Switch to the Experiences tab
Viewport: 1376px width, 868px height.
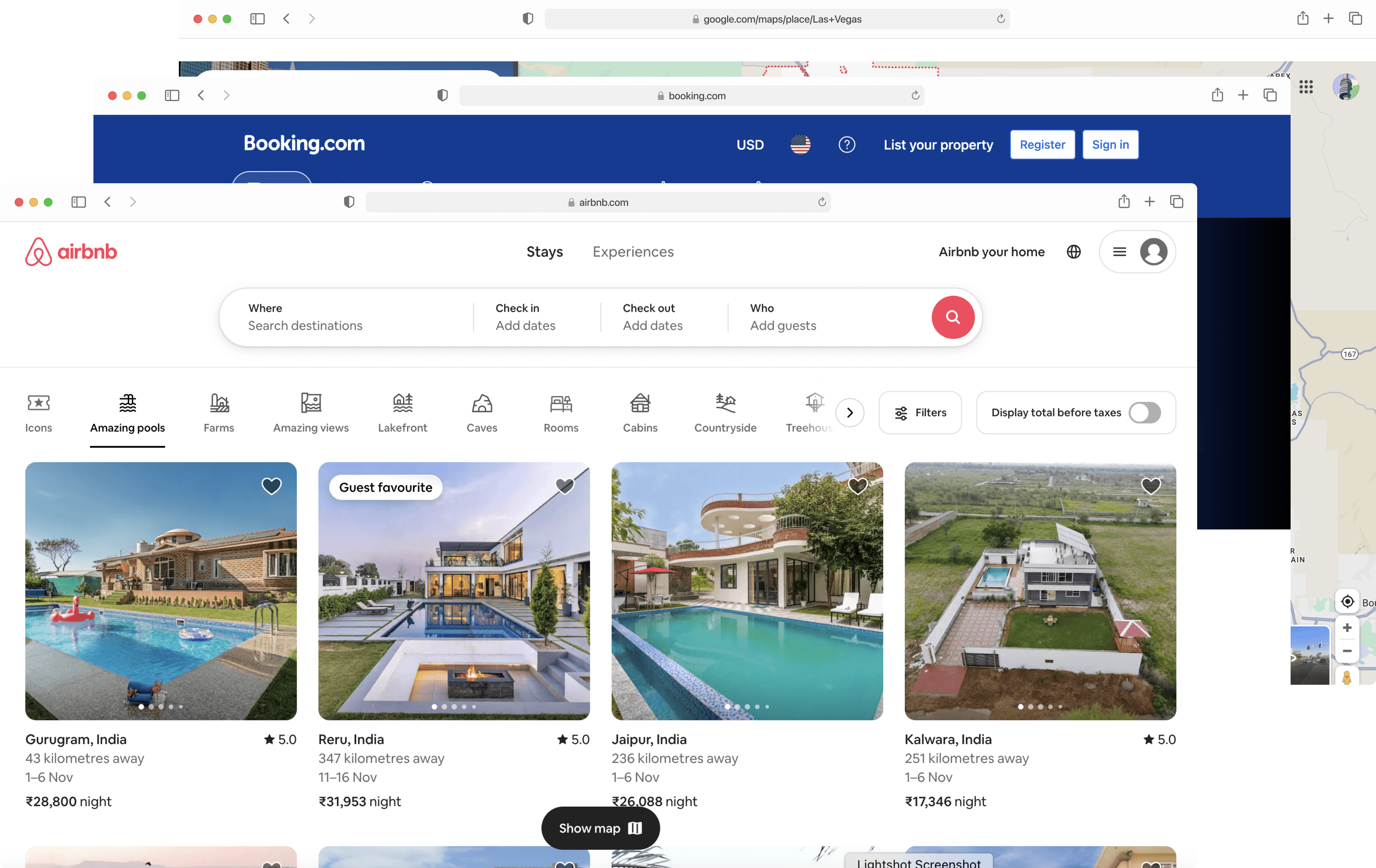pyautogui.click(x=633, y=251)
